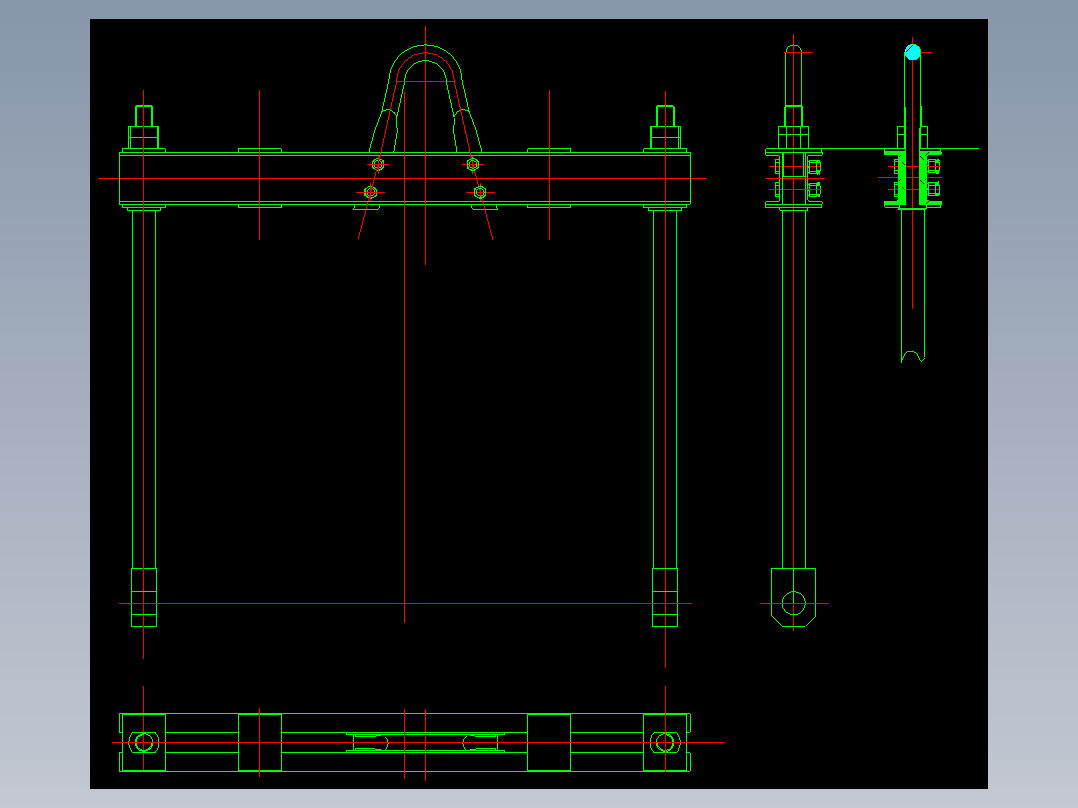This screenshot has height=808, width=1078.
Task: Select the pin hole circle in side-view eye
Action: click(x=793, y=603)
